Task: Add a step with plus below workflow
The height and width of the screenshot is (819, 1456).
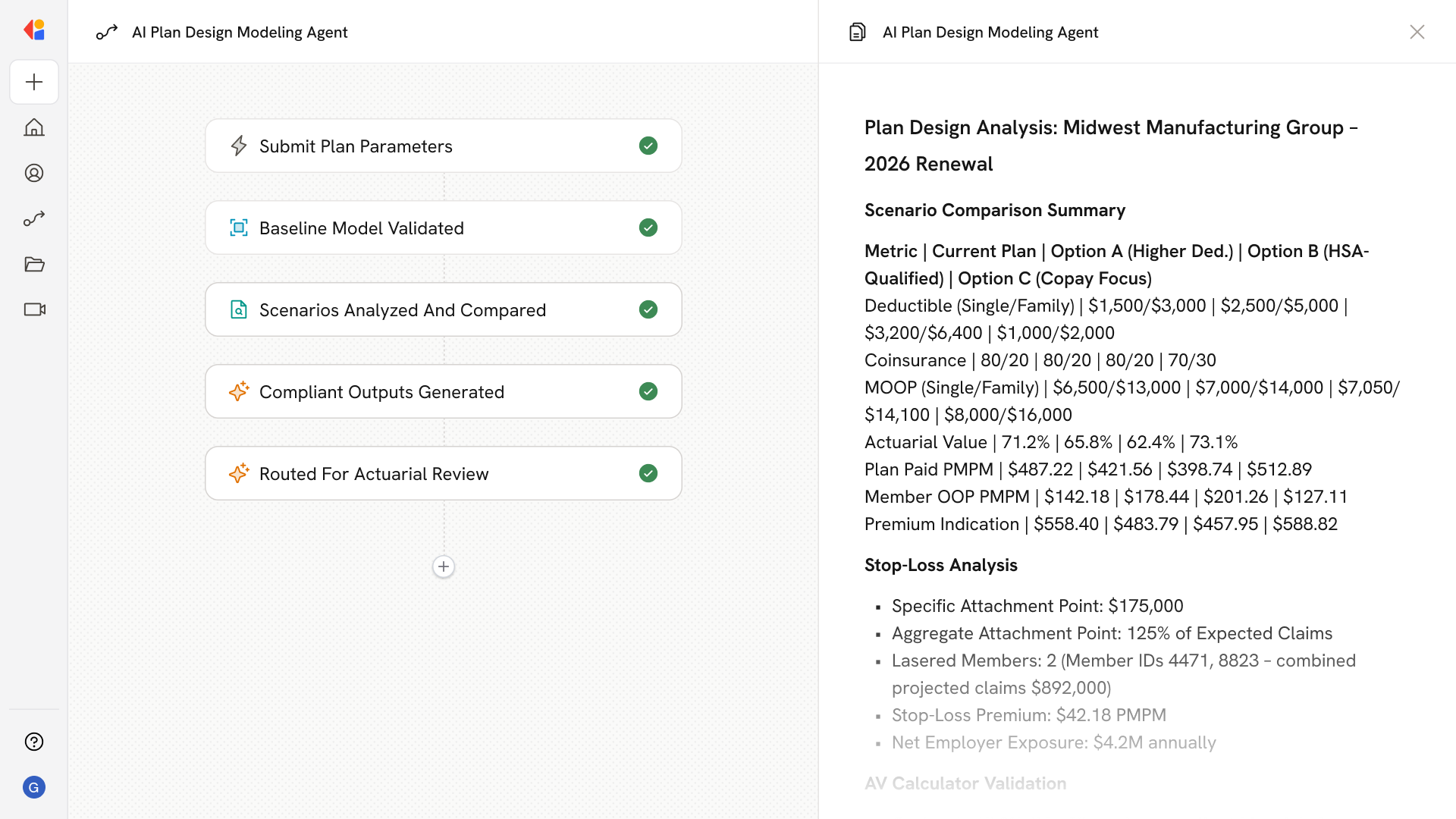Action: click(444, 566)
